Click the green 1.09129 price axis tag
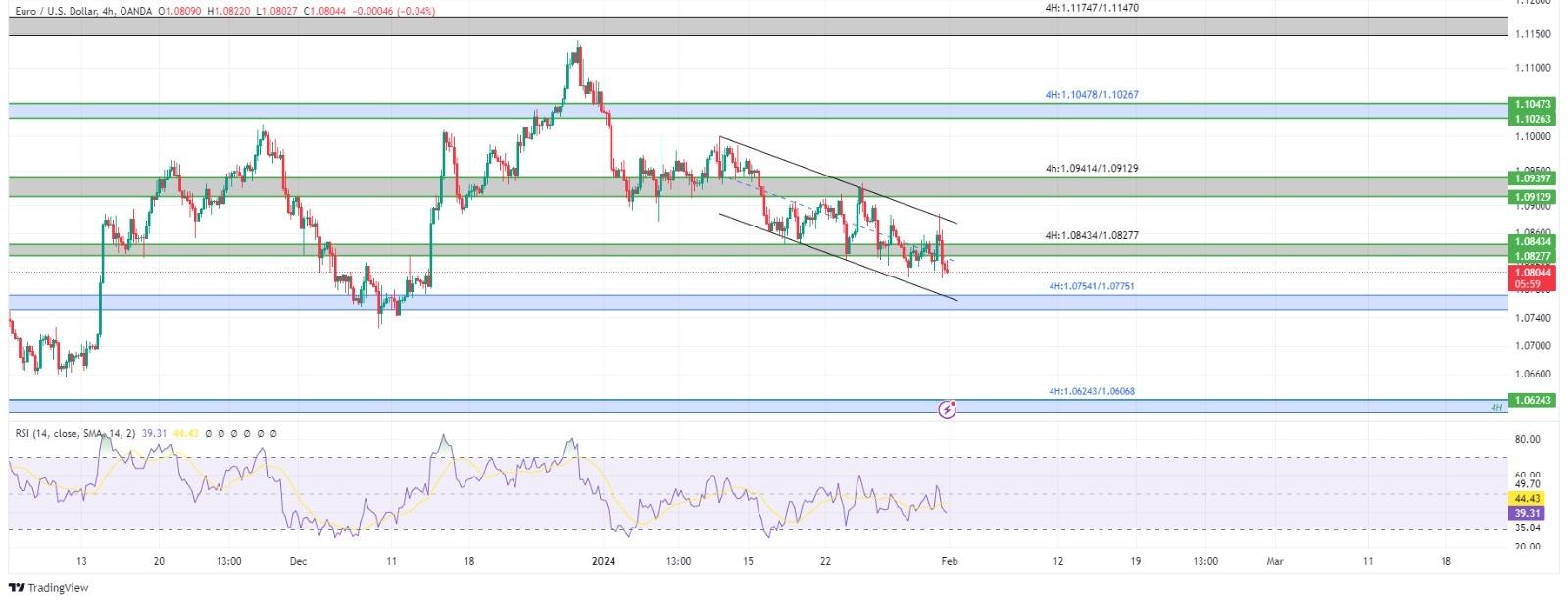The width and height of the screenshot is (1568, 603). 1533,197
